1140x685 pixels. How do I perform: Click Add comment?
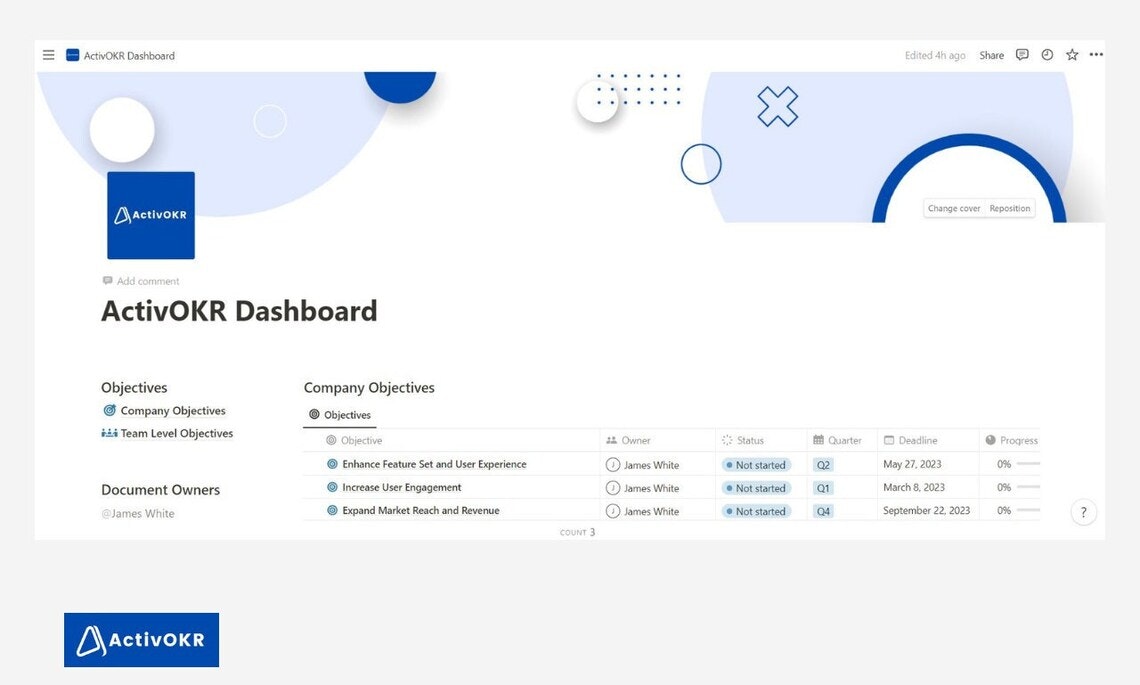tap(141, 281)
